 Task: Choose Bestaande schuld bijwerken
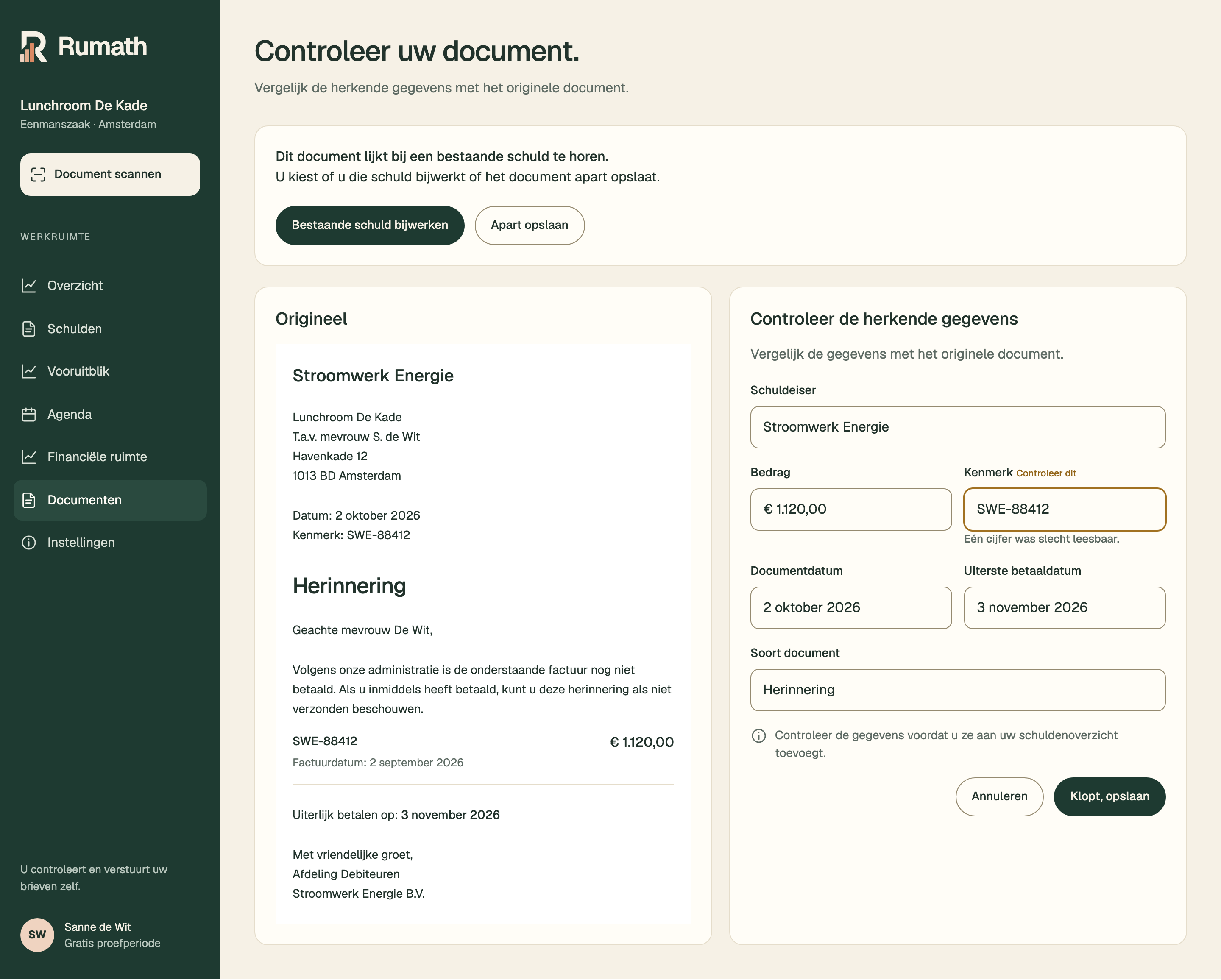coord(370,226)
